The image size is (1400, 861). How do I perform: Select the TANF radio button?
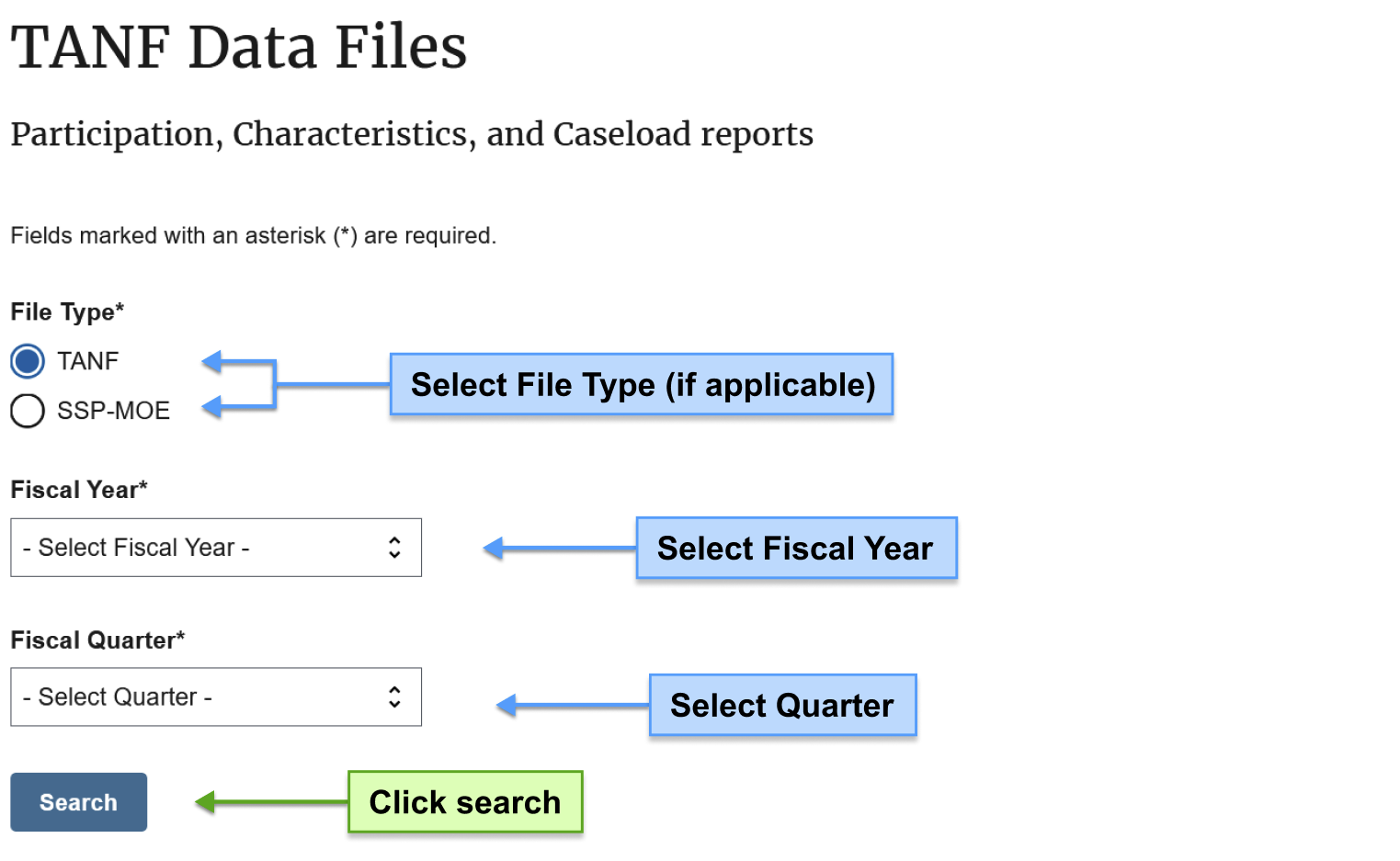coord(28,361)
